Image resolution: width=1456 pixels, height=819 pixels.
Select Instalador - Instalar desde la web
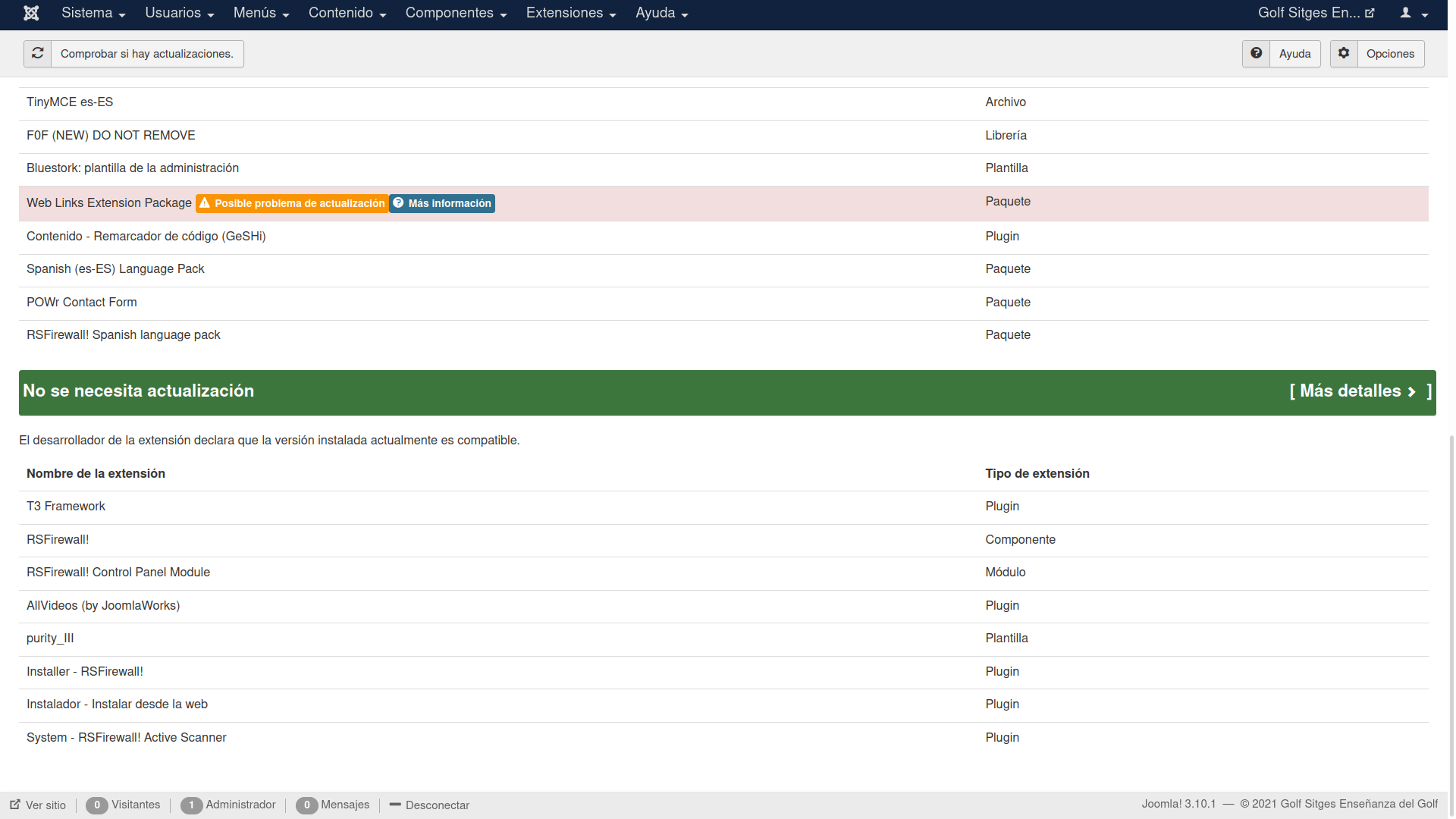click(x=117, y=704)
